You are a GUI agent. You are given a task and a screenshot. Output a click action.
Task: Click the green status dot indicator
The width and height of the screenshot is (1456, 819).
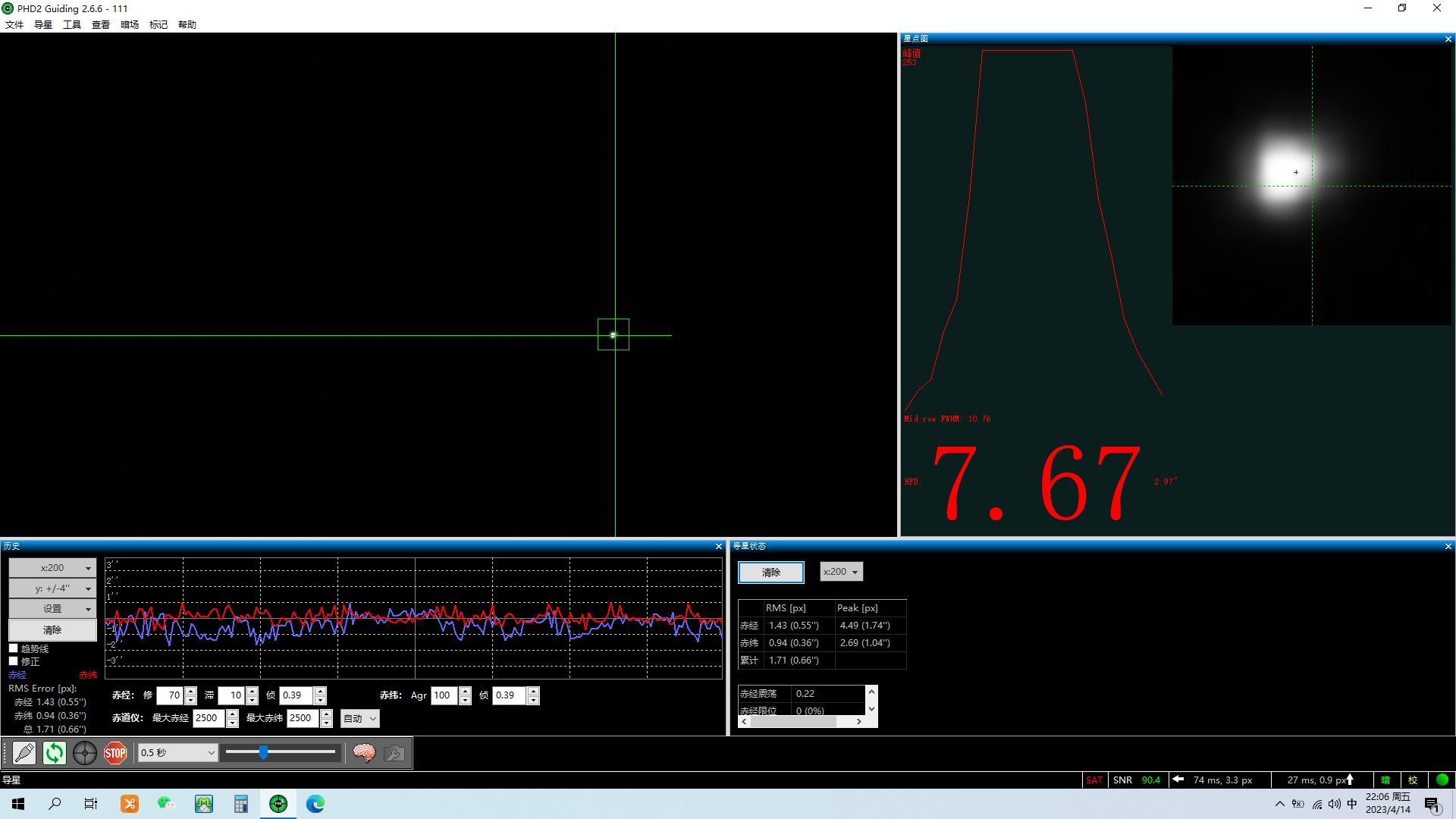pyautogui.click(x=1442, y=780)
